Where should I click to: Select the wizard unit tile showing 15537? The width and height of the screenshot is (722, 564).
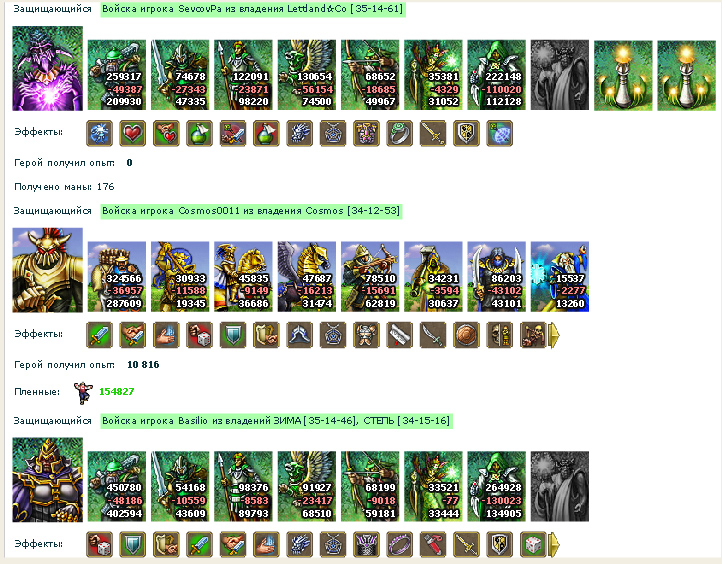tap(559, 277)
